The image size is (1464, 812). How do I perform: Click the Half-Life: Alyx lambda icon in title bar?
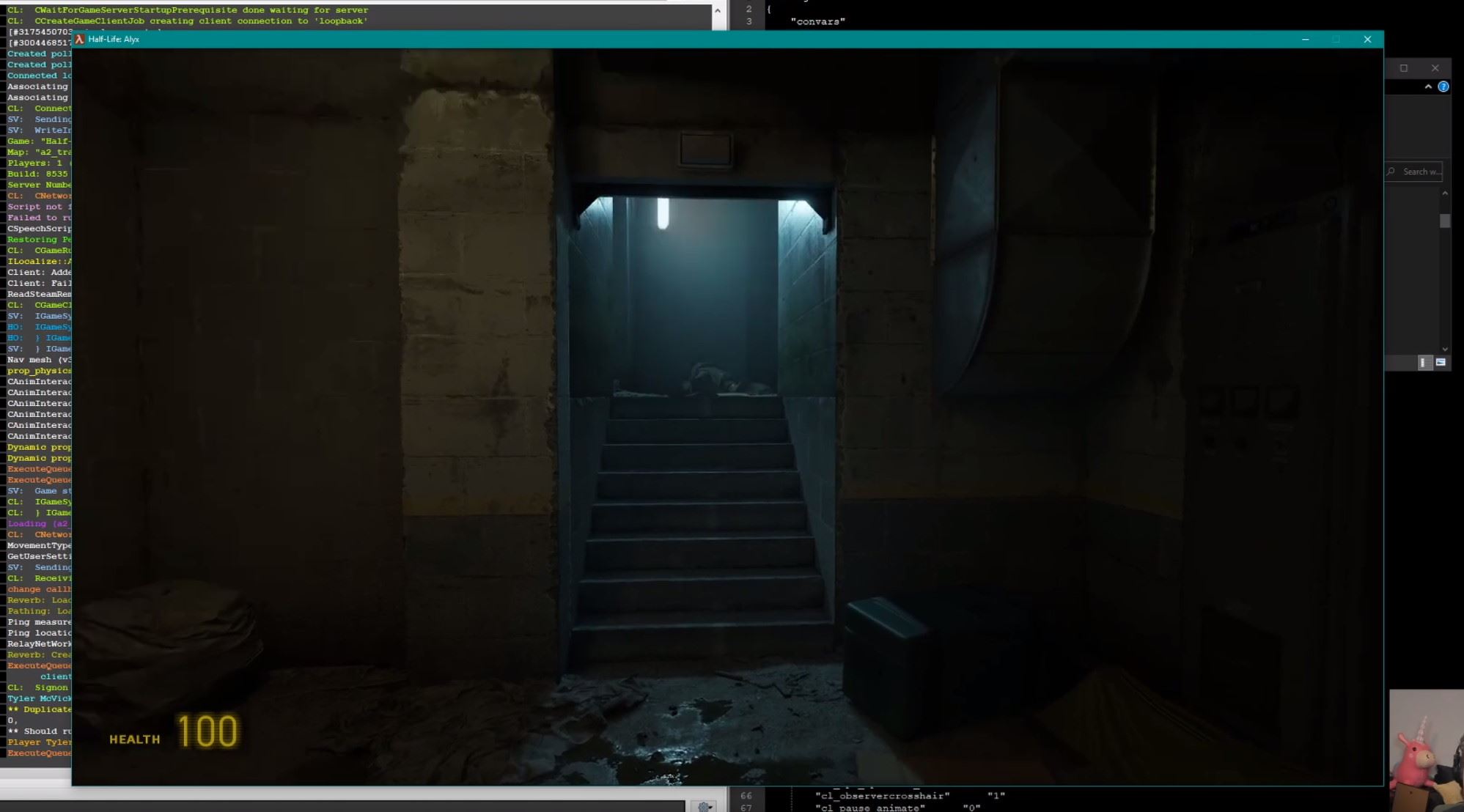point(79,40)
